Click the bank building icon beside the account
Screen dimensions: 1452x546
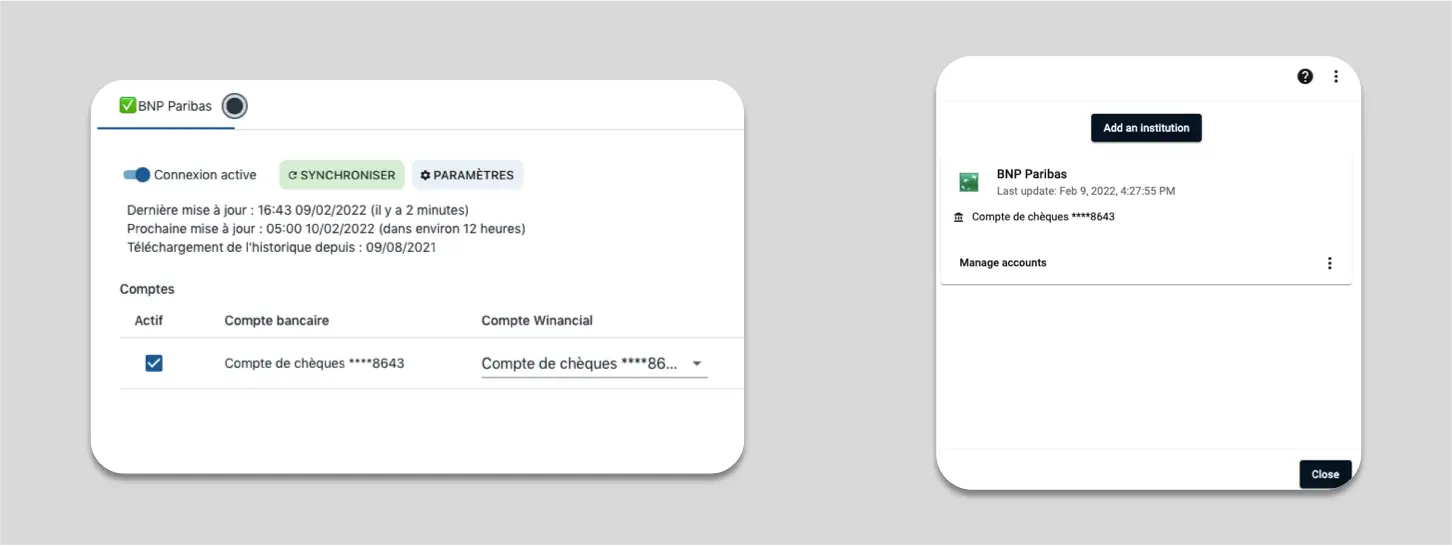pyautogui.click(x=959, y=217)
